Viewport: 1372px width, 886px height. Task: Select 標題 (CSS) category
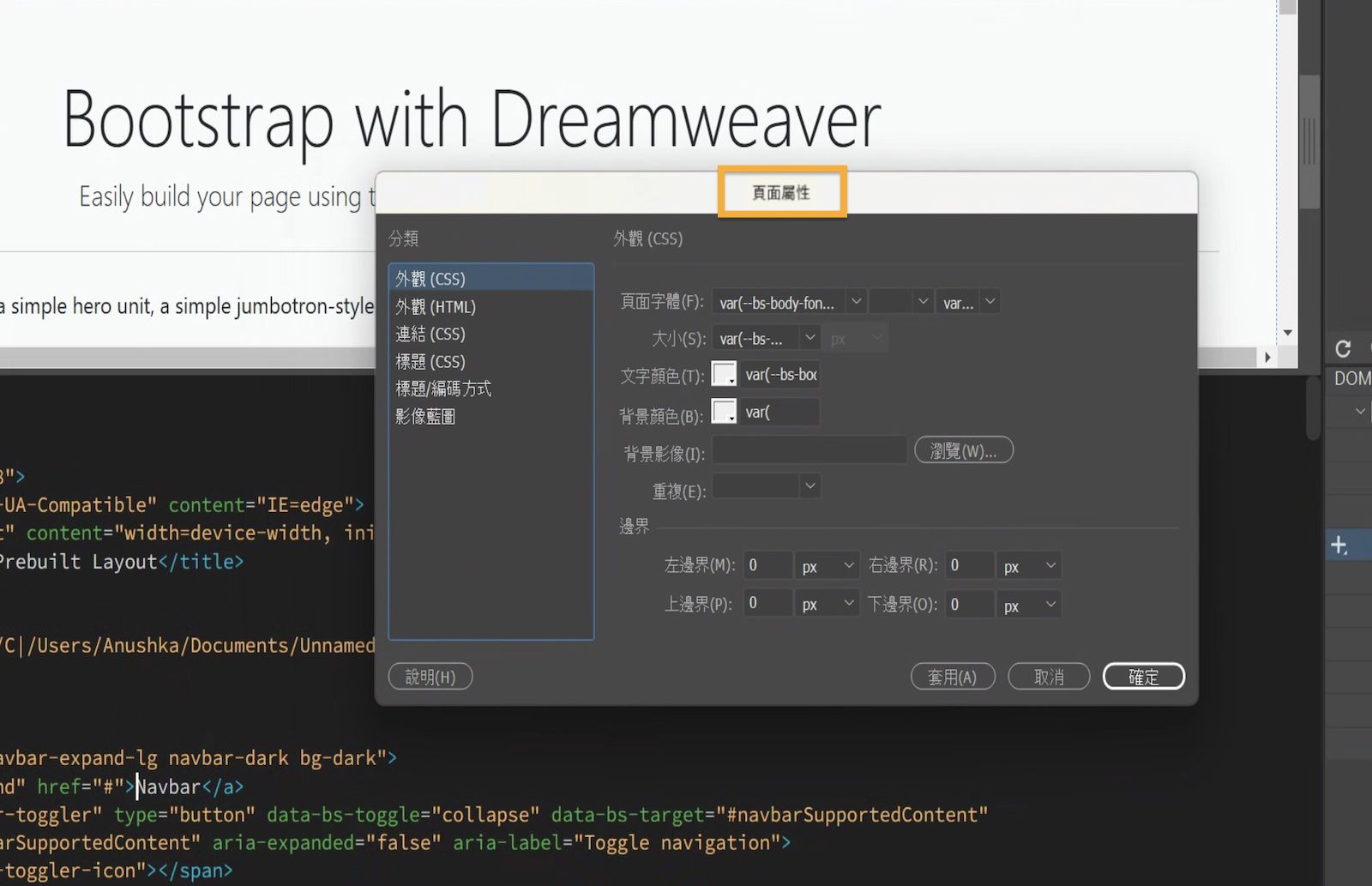[x=490, y=361]
